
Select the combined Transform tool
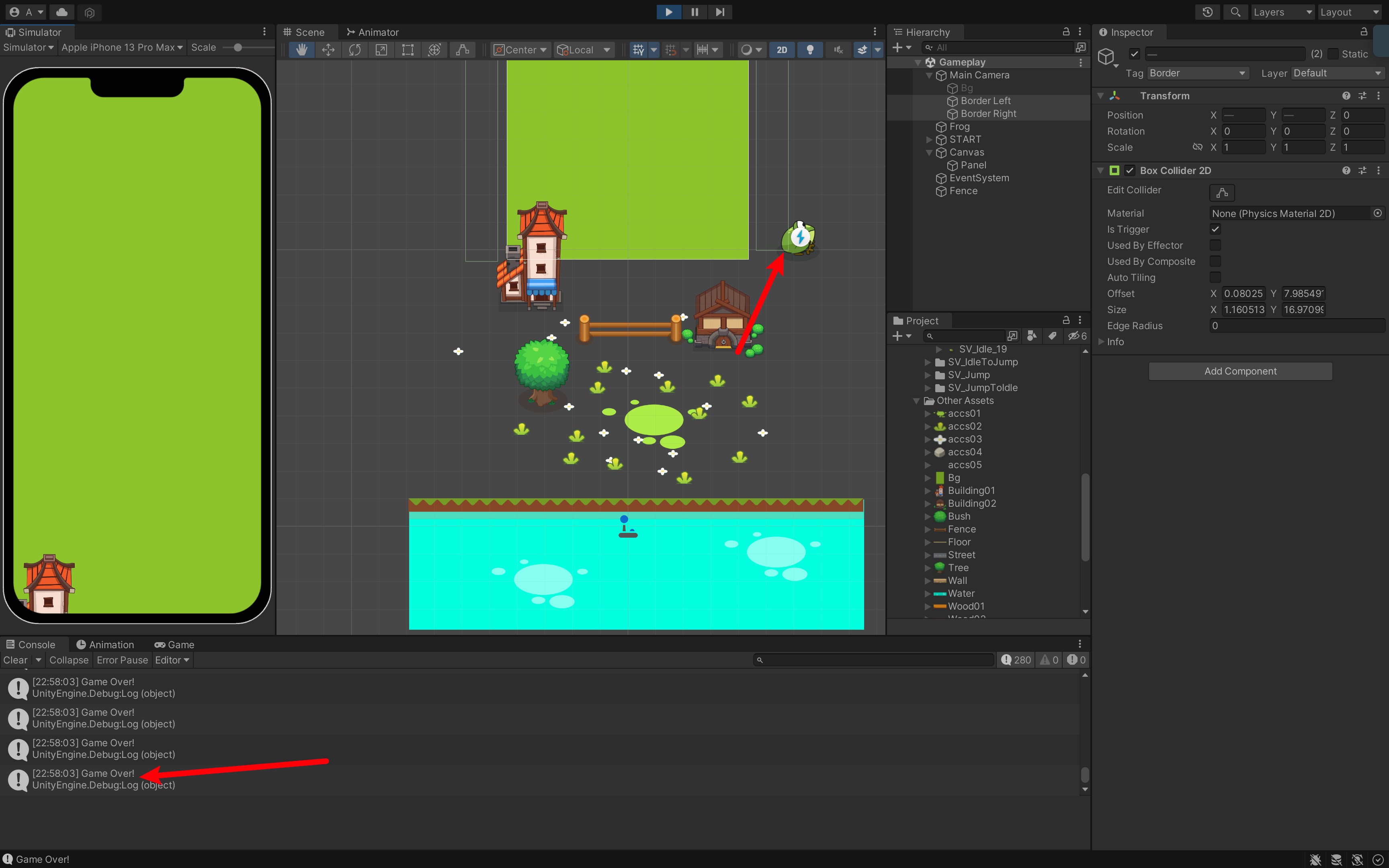click(x=434, y=50)
